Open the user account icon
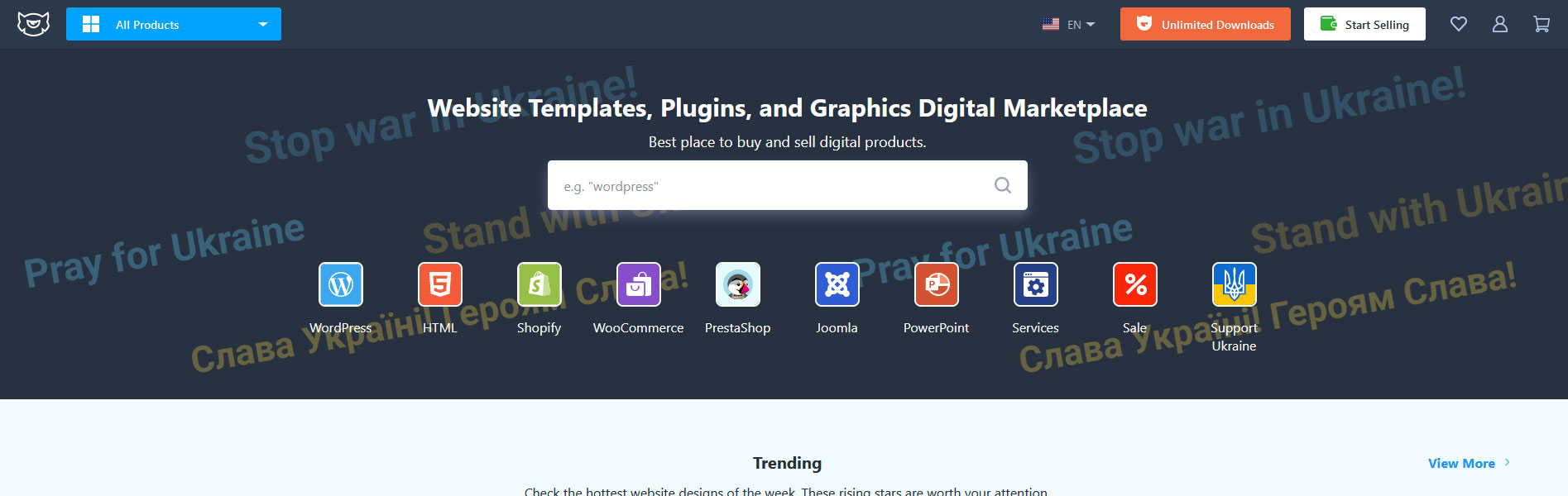This screenshot has height=496, width=1568. click(x=1500, y=24)
